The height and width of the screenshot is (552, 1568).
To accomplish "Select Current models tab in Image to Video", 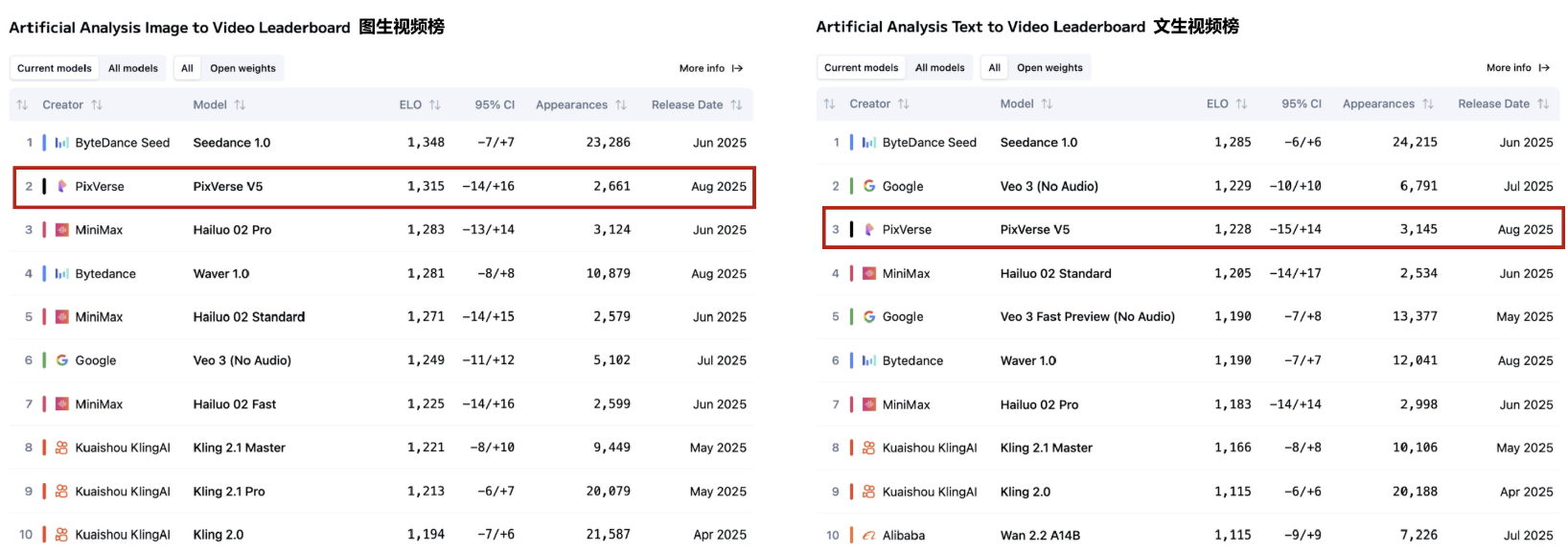I will pos(55,69).
